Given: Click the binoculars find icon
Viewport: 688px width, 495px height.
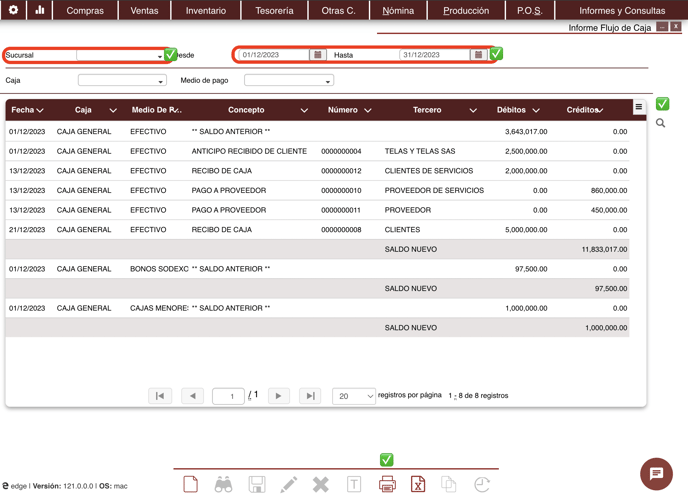Looking at the screenshot, I should coord(223,484).
